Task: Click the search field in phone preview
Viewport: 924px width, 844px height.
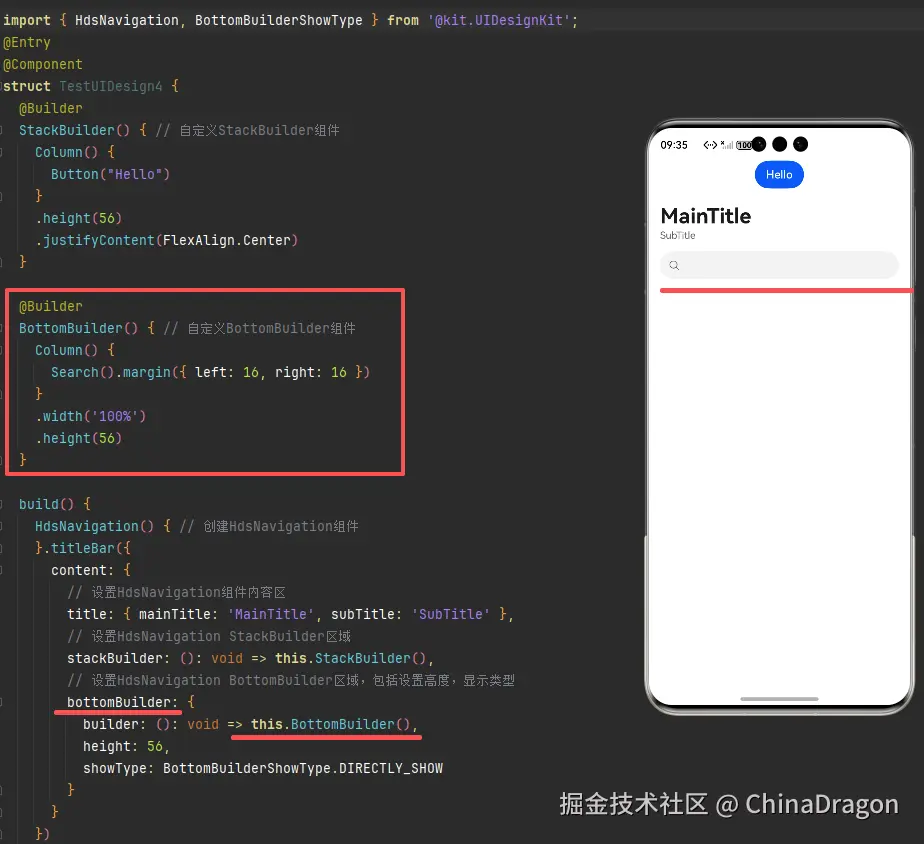Action: (x=779, y=265)
